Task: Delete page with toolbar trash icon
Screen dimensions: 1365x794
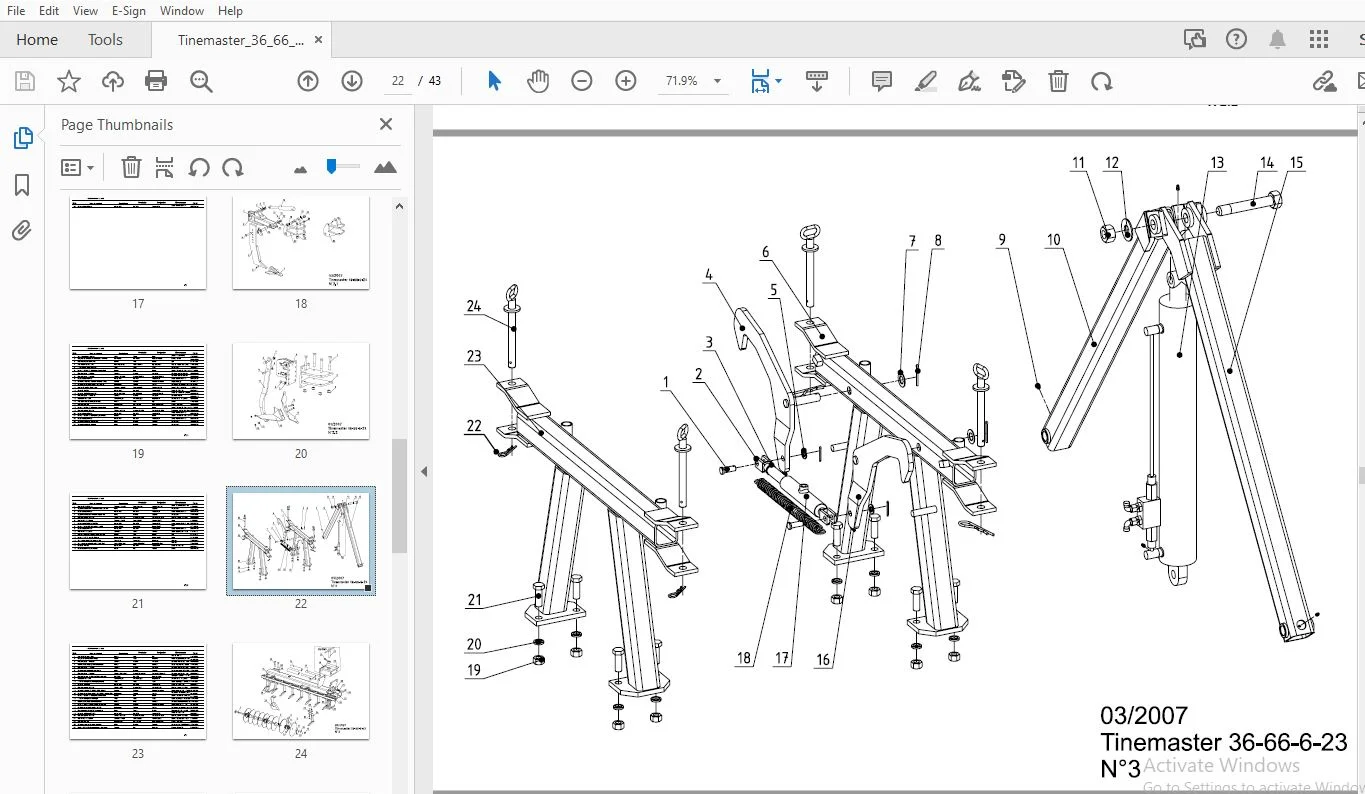Action: [x=1058, y=81]
